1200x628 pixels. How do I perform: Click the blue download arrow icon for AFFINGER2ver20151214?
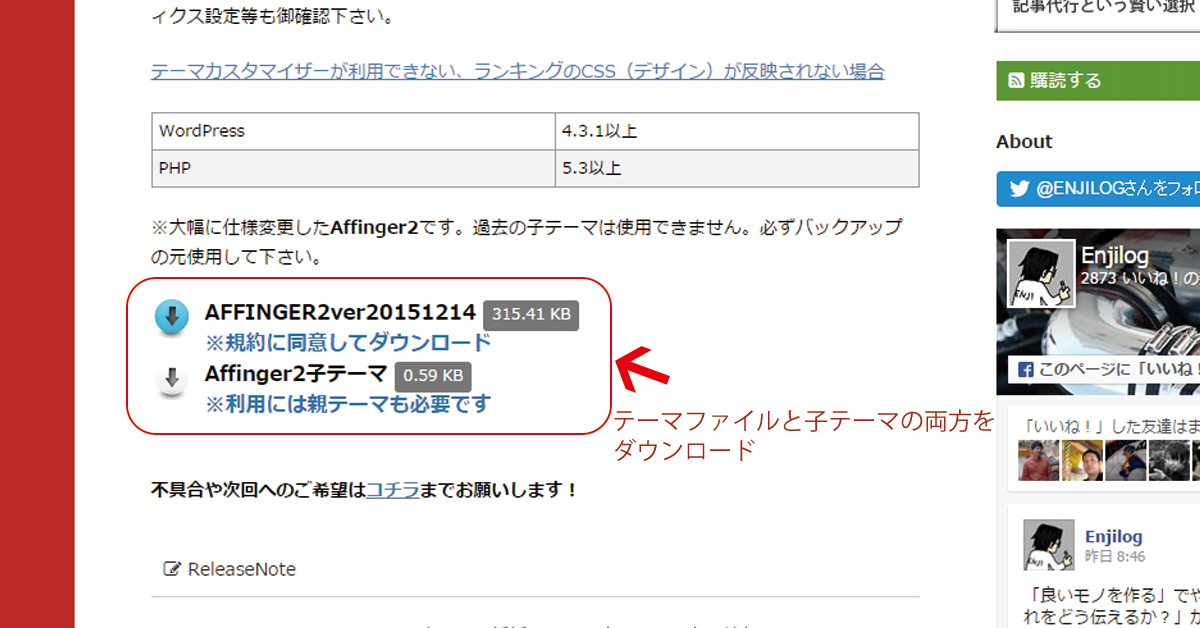(x=172, y=316)
